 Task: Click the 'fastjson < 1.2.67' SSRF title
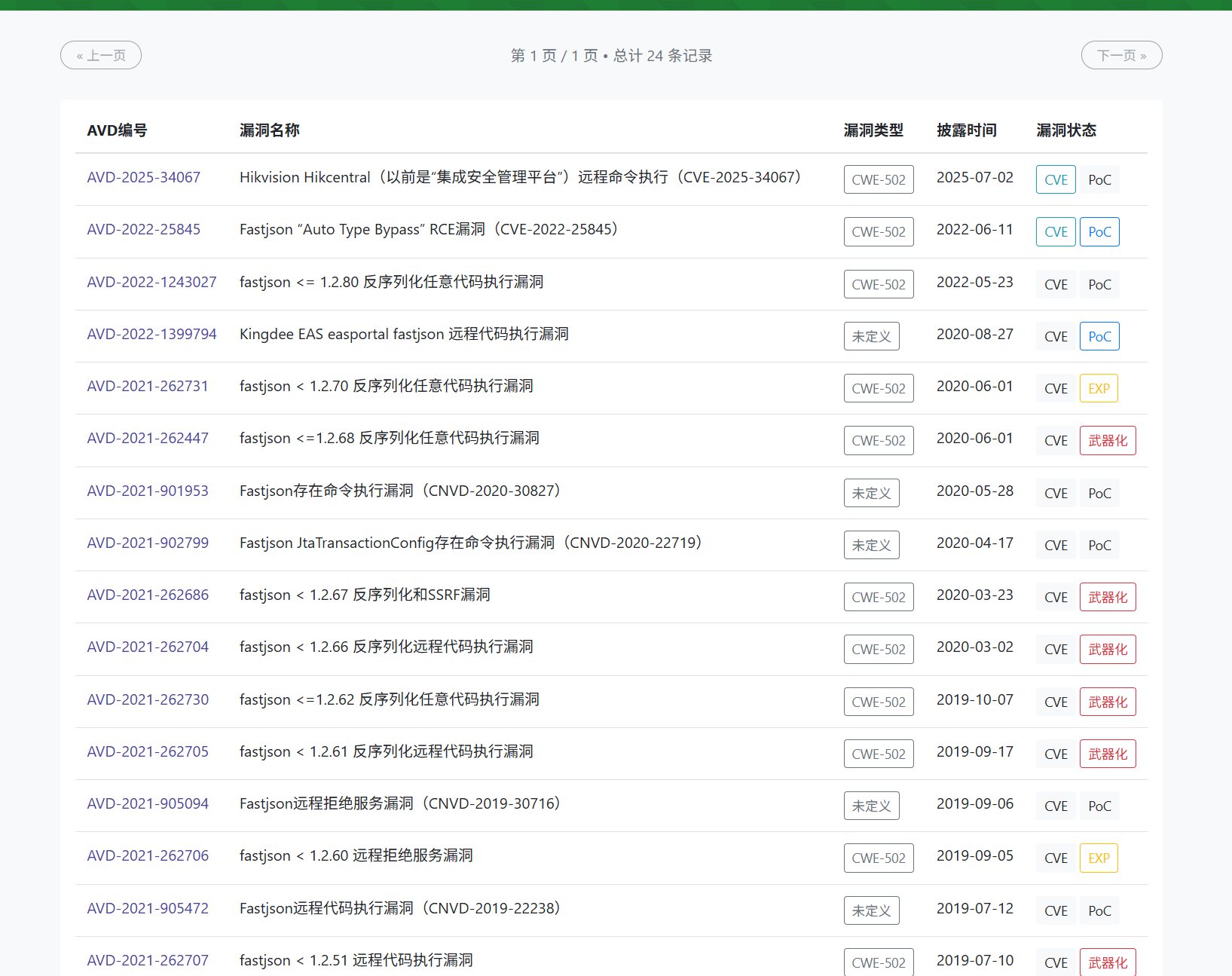point(365,595)
